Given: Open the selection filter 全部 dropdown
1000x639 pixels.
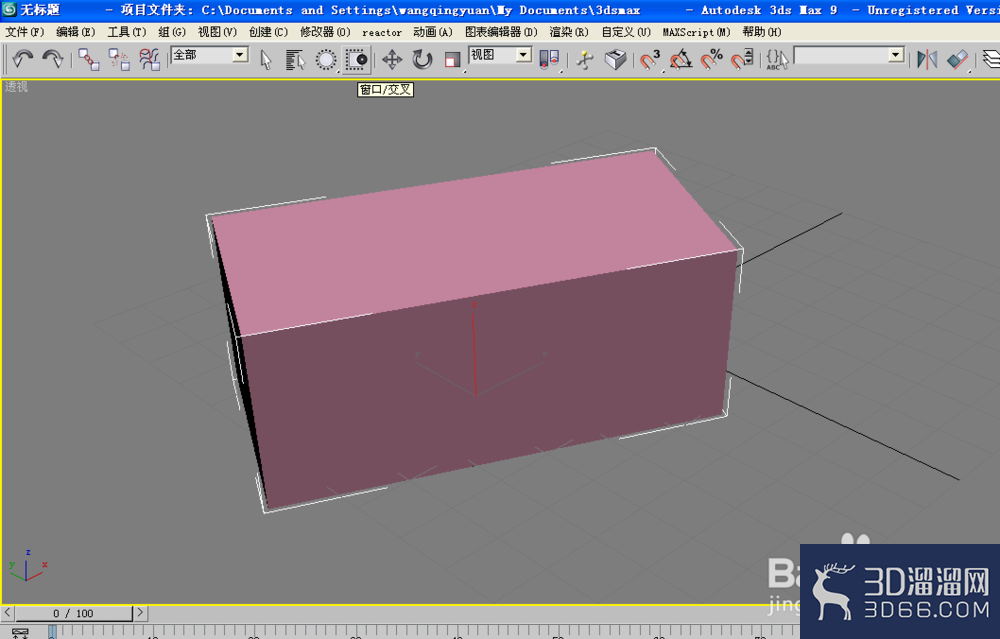Looking at the screenshot, I should click(x=240, y=55).
